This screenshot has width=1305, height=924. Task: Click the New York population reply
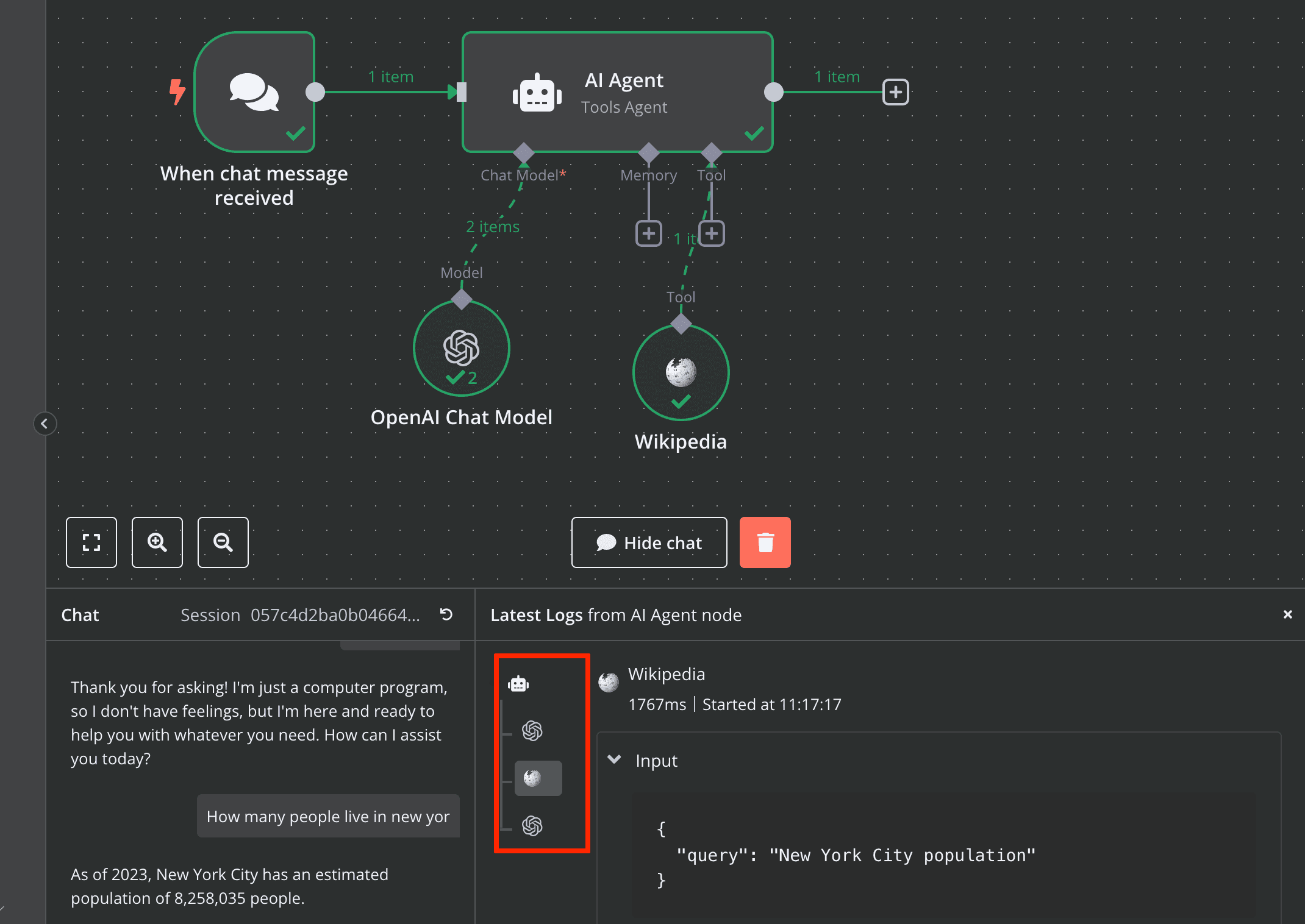(x=230, y=886)
